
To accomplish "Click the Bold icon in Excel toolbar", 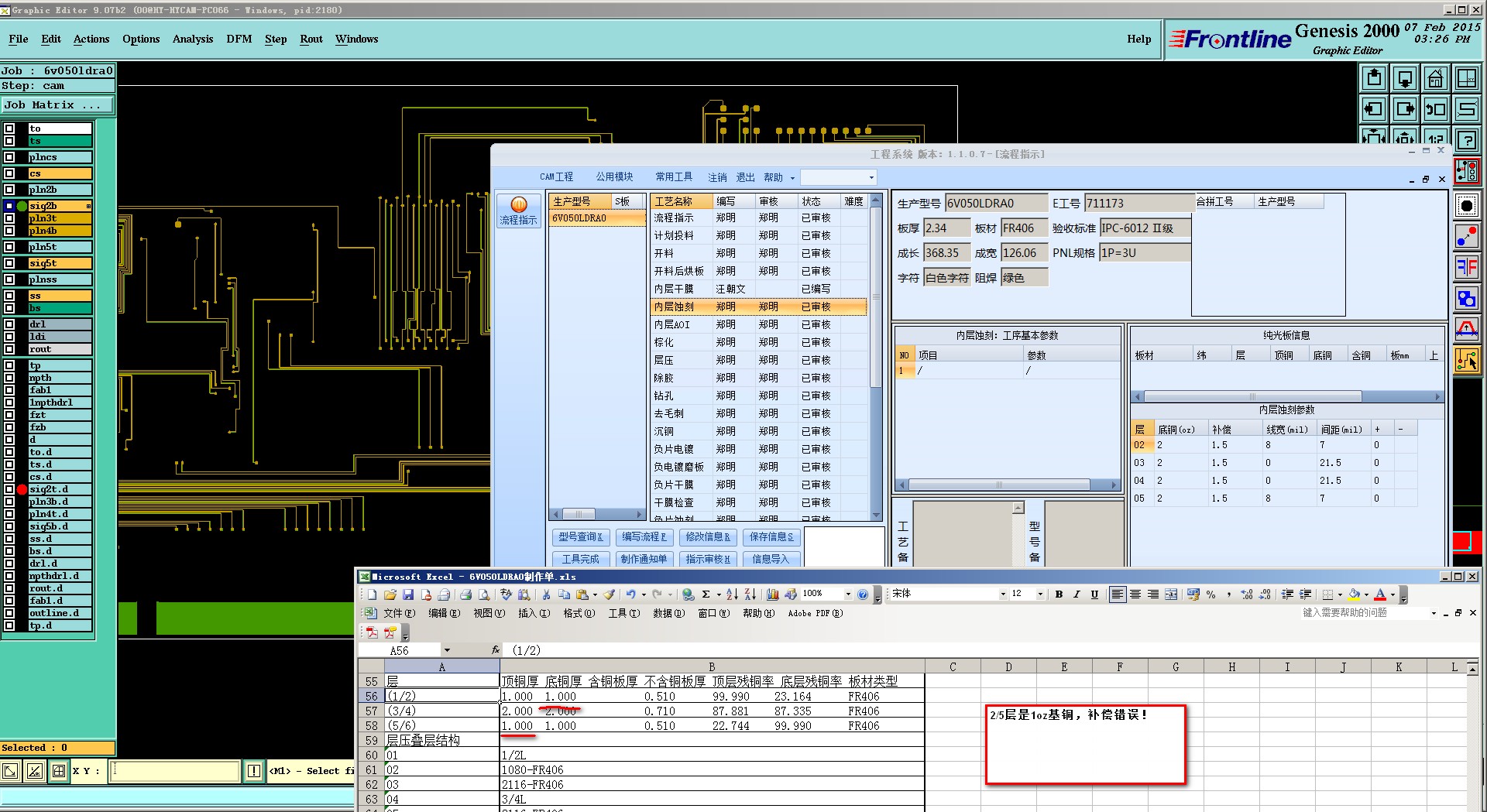I will pyautogui.click(x=1059, y=594).
